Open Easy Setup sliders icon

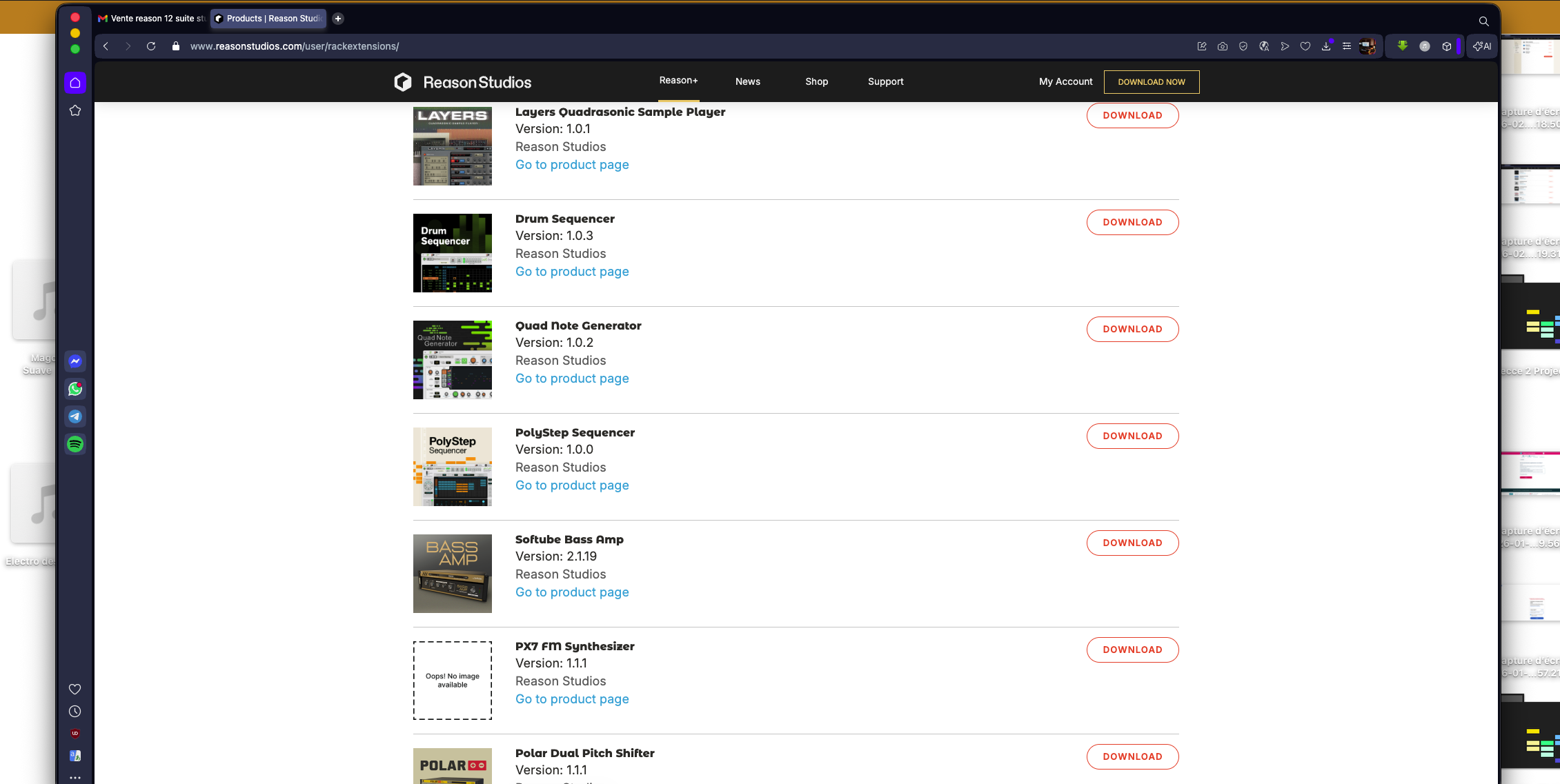click(x=1347, y=46)
